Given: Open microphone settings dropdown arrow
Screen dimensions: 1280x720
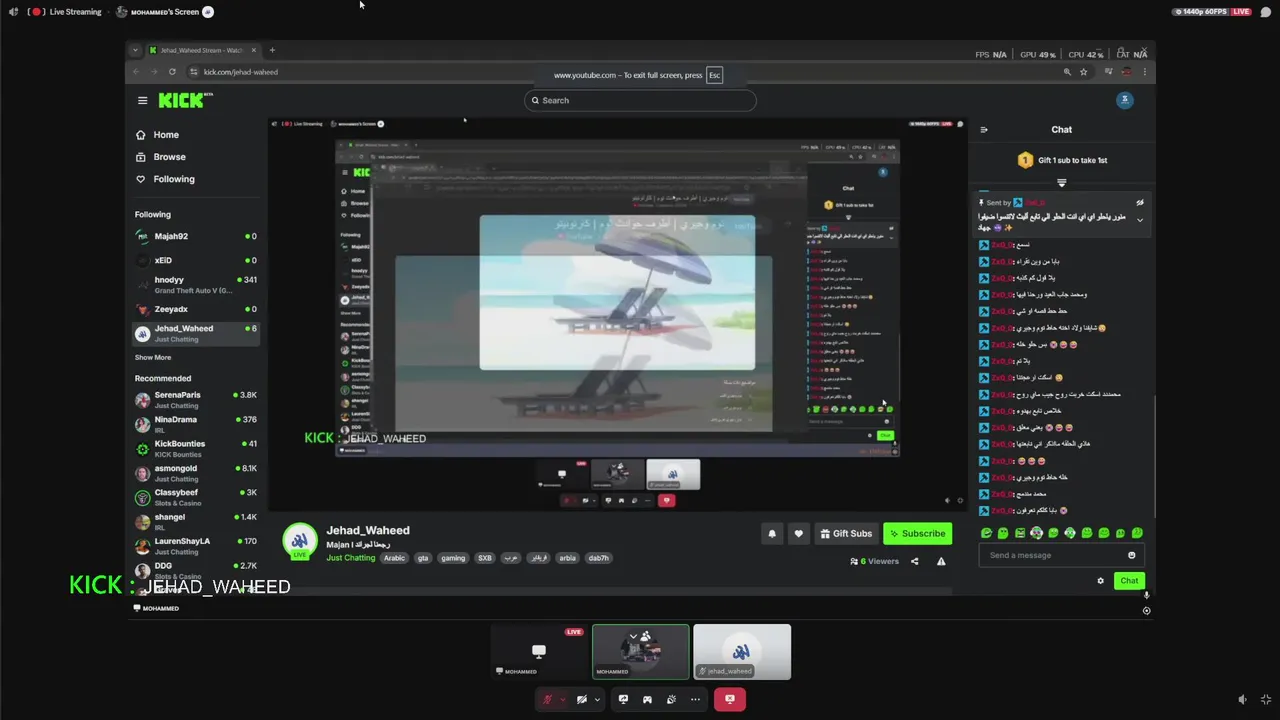Looking at the screenshot, I should click(x=563, y=699).
